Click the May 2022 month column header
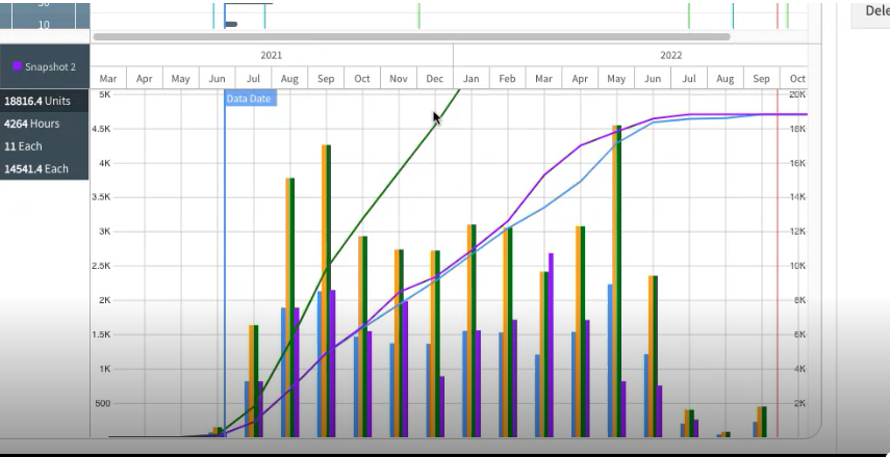 617,78
